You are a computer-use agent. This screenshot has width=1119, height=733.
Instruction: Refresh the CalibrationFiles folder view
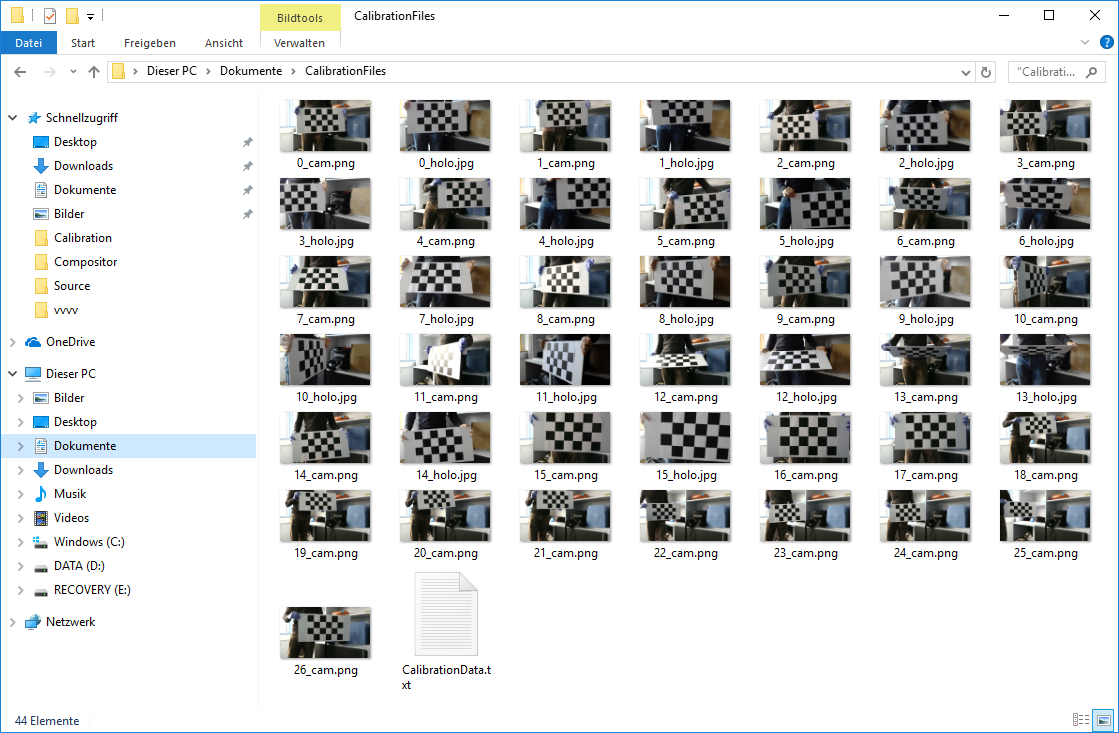coord(986,71)
